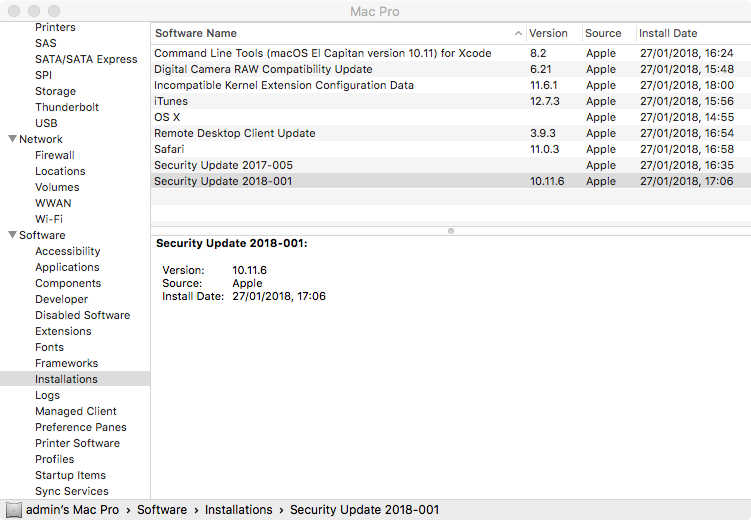The image size is (751, 520).
Task: Sort by Install Date column header
Action: click(x=668, y=33)
